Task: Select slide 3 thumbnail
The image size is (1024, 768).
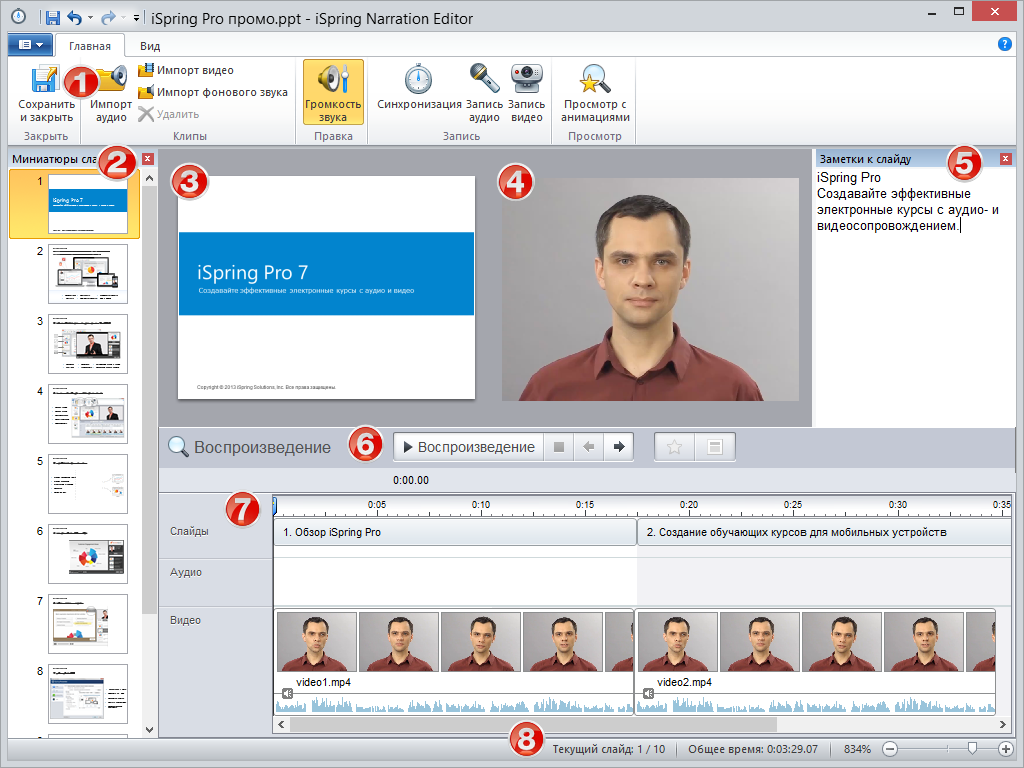Action: point(88,344)
